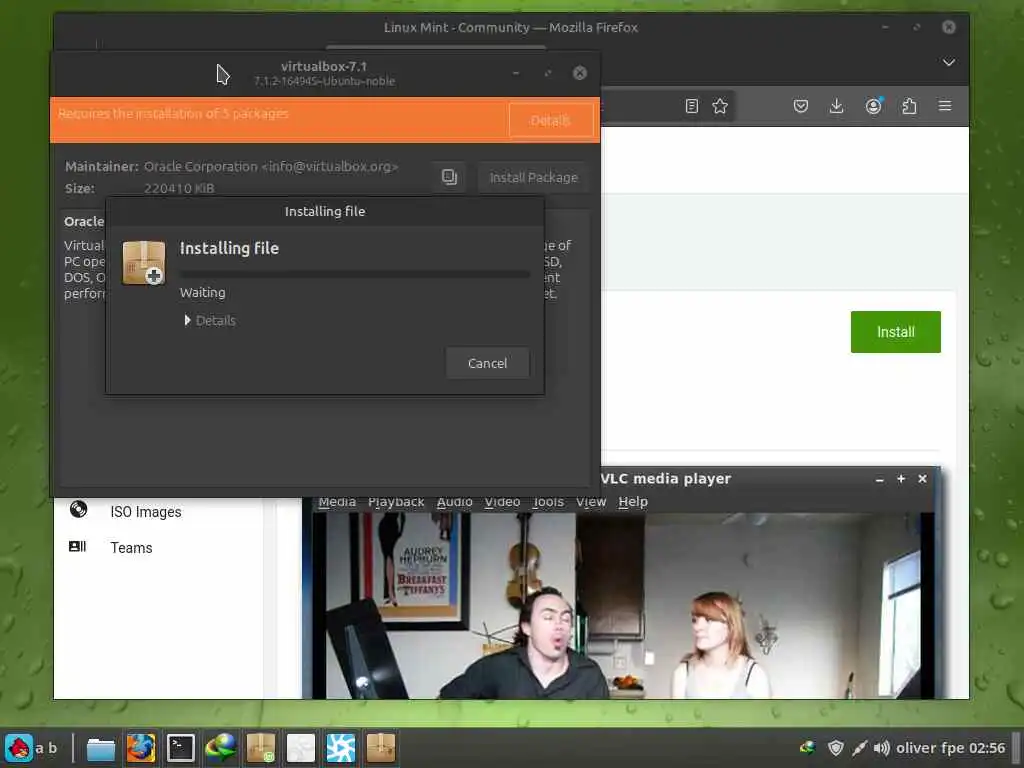Open Firefox extensions puzzle icon

pyautogui.click(x=909, y=106)
